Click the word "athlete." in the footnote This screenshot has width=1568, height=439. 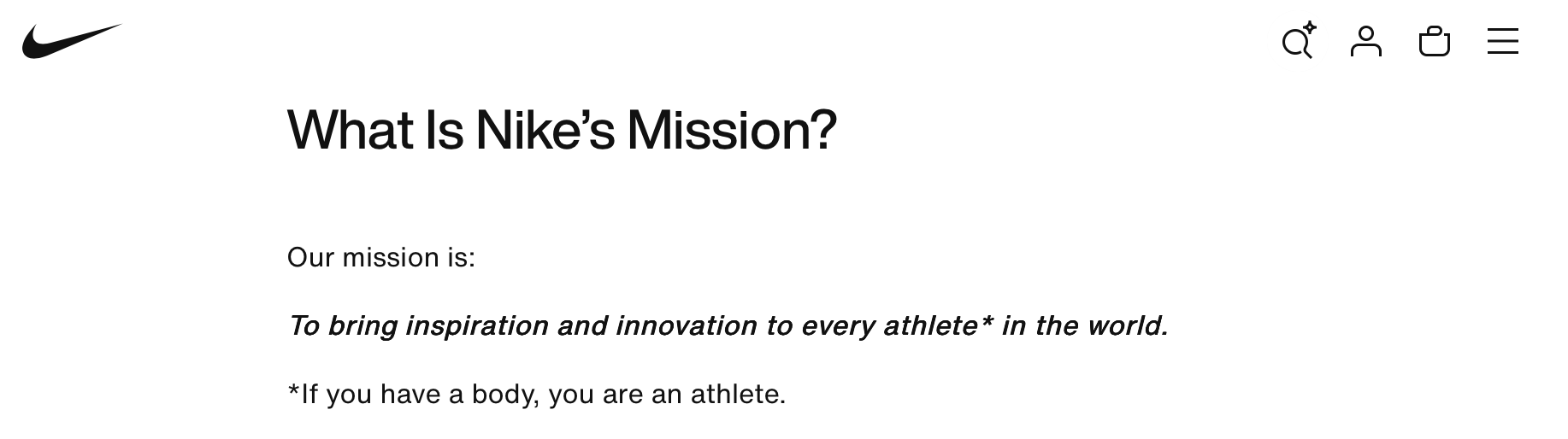[x=738, y=394]
